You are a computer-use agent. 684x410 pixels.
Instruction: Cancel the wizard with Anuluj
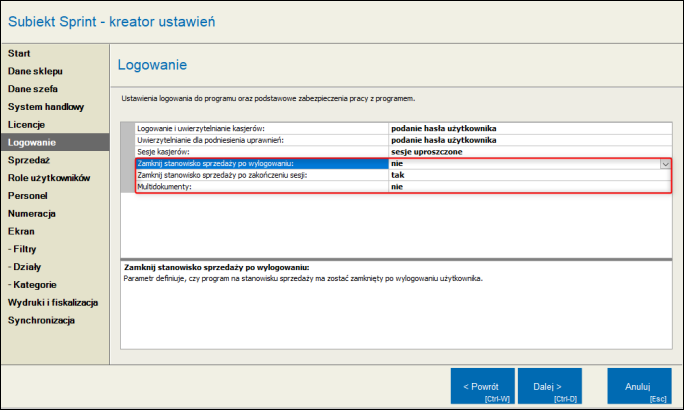[x=638, y=386]
